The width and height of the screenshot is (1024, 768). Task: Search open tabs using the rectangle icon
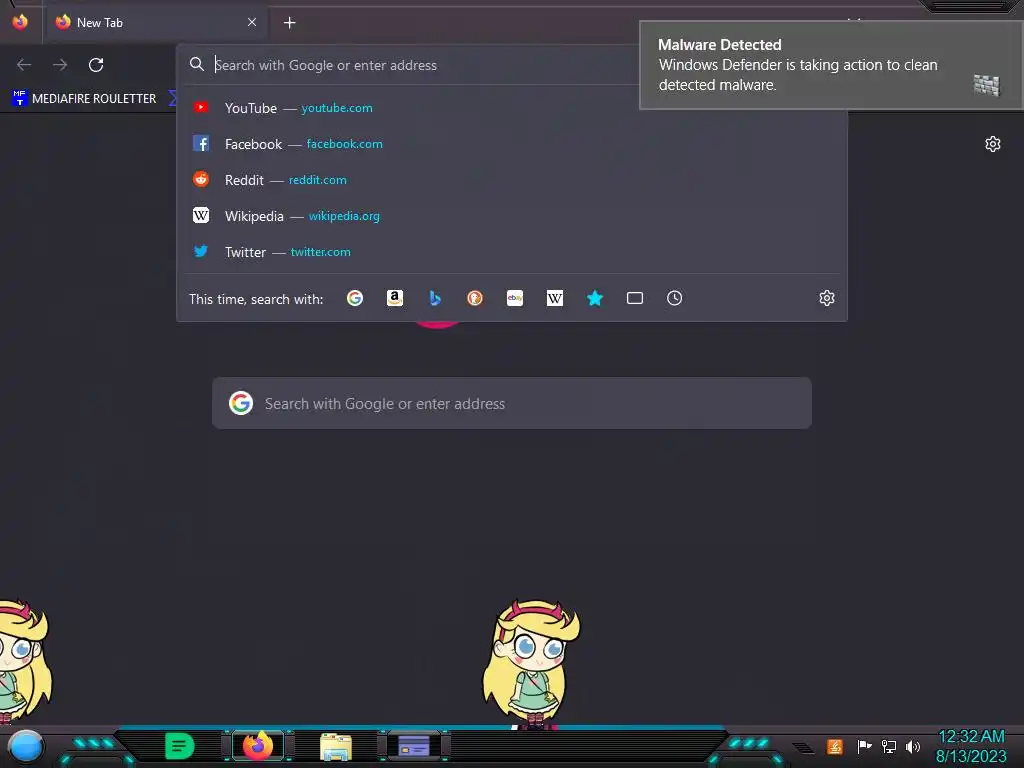(x=635, y=298)
